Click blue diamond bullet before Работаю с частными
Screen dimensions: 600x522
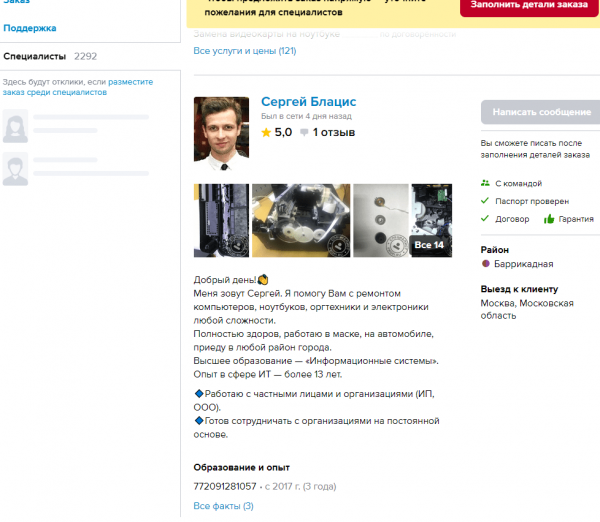point(199,393)
